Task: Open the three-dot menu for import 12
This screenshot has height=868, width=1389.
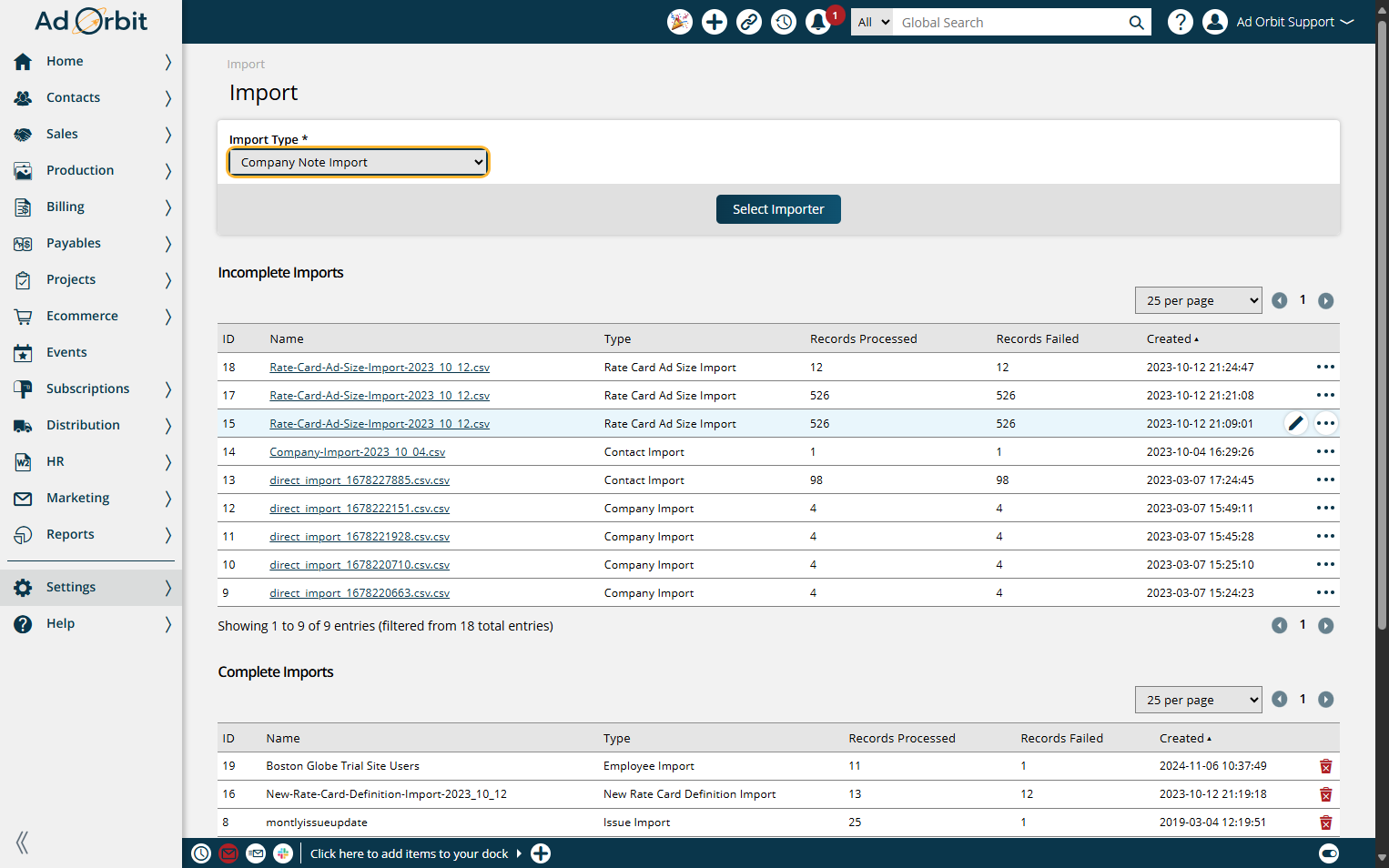Action: pyautogui.click(x=1325, y=508)
